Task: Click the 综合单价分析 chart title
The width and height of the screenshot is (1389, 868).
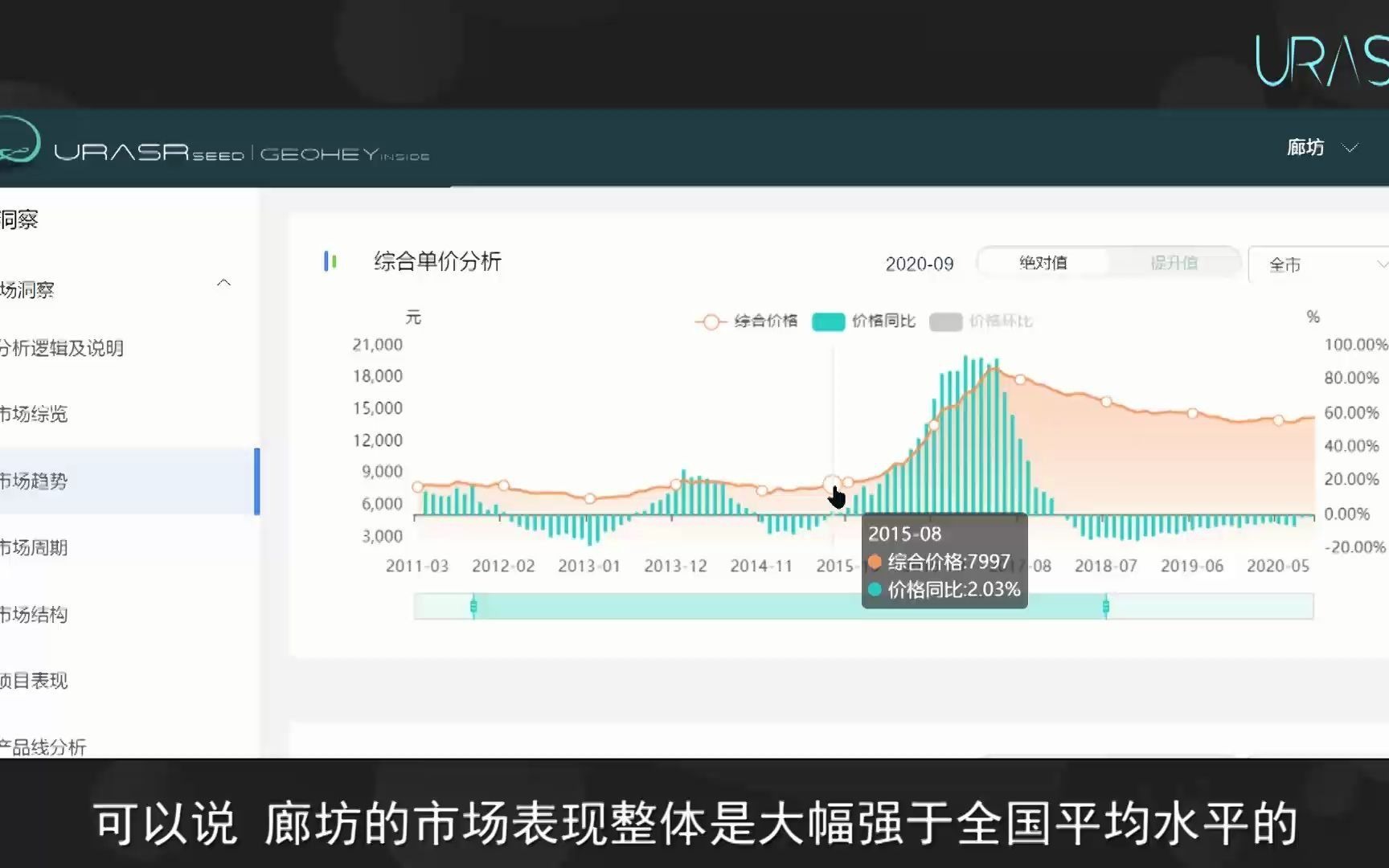Action: [x=437, y=261]
